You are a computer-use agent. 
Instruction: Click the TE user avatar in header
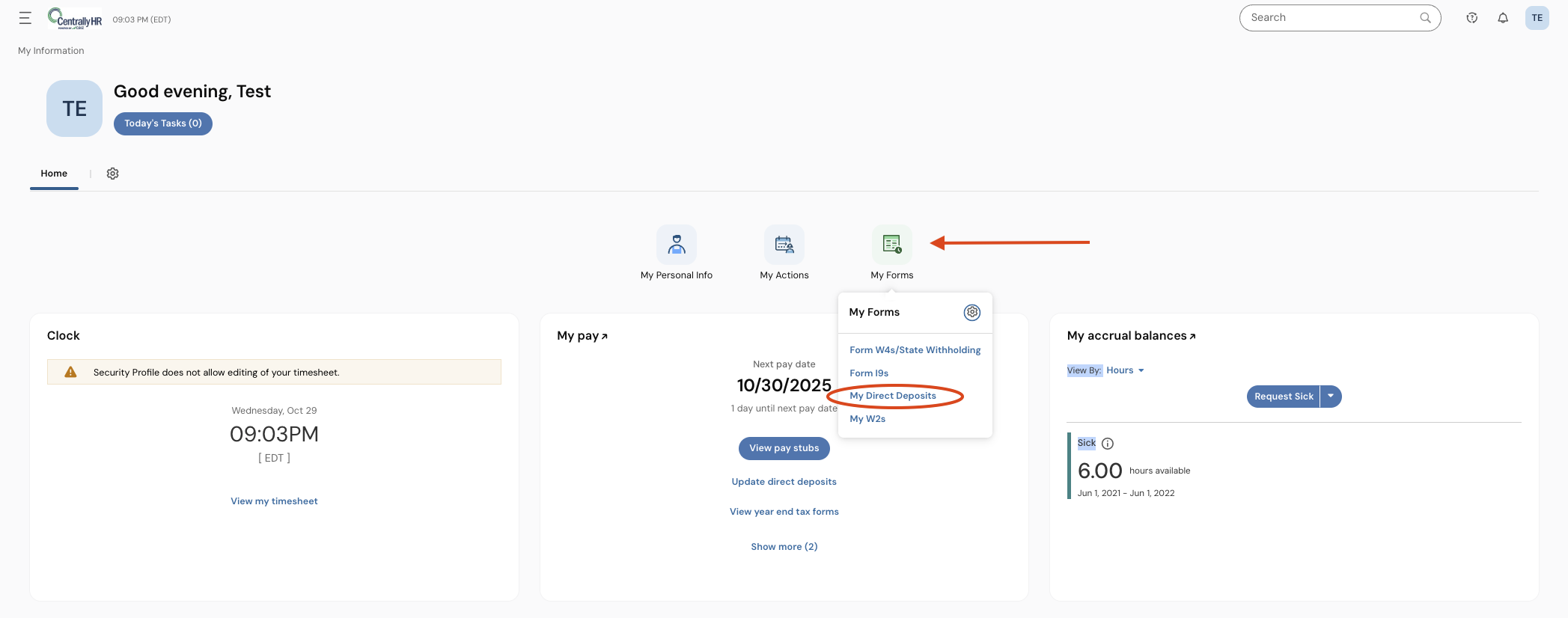[x=1537, y=18]
